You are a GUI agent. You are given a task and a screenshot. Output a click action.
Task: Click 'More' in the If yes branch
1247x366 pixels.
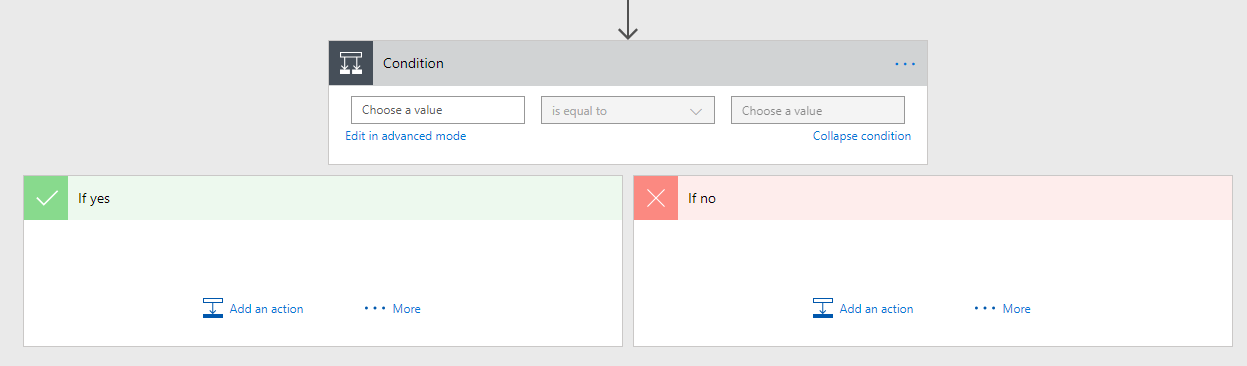407,309
